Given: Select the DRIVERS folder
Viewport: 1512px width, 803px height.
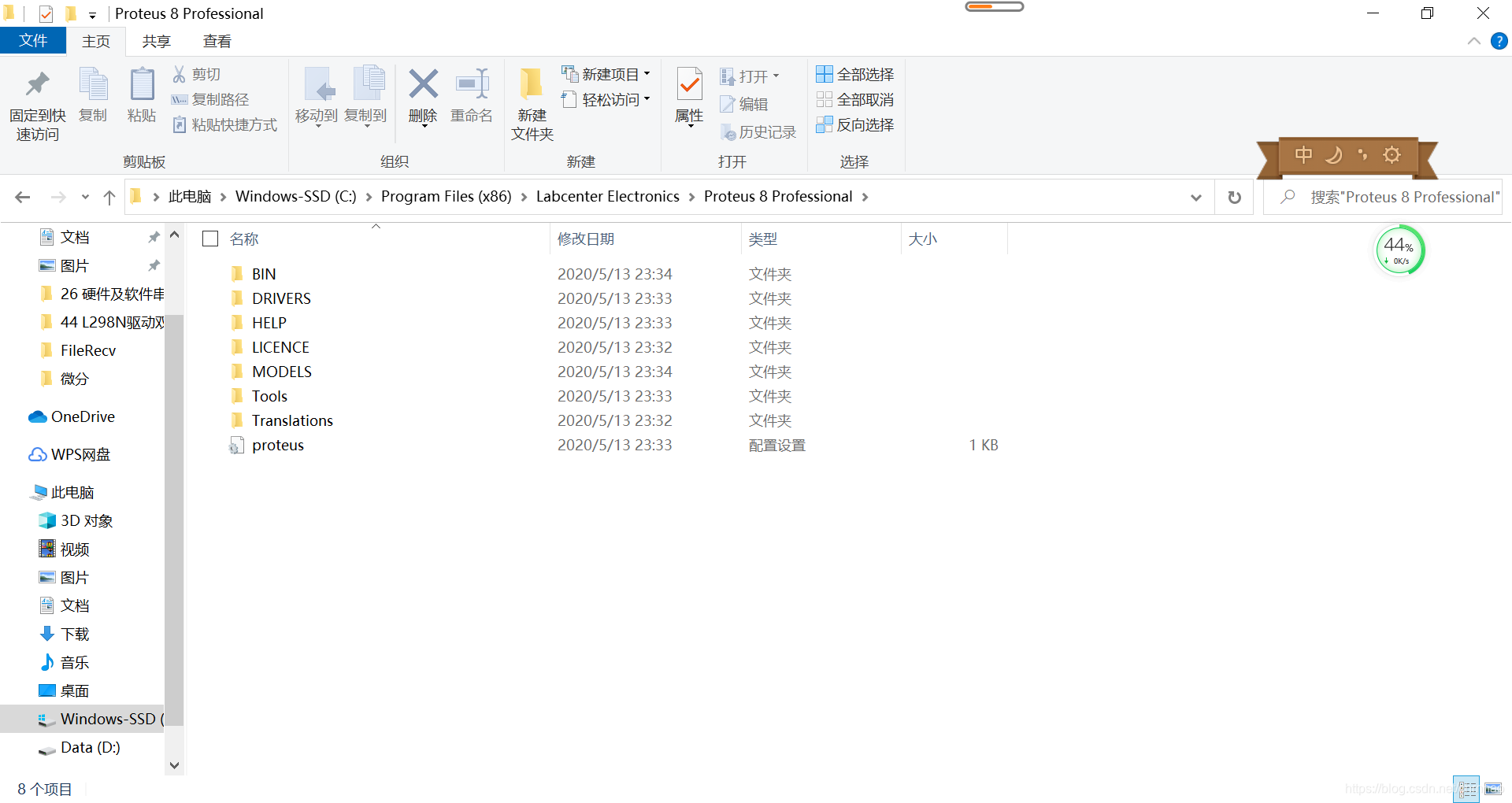Looking at the screenshot, I should [x=281, y=298].
